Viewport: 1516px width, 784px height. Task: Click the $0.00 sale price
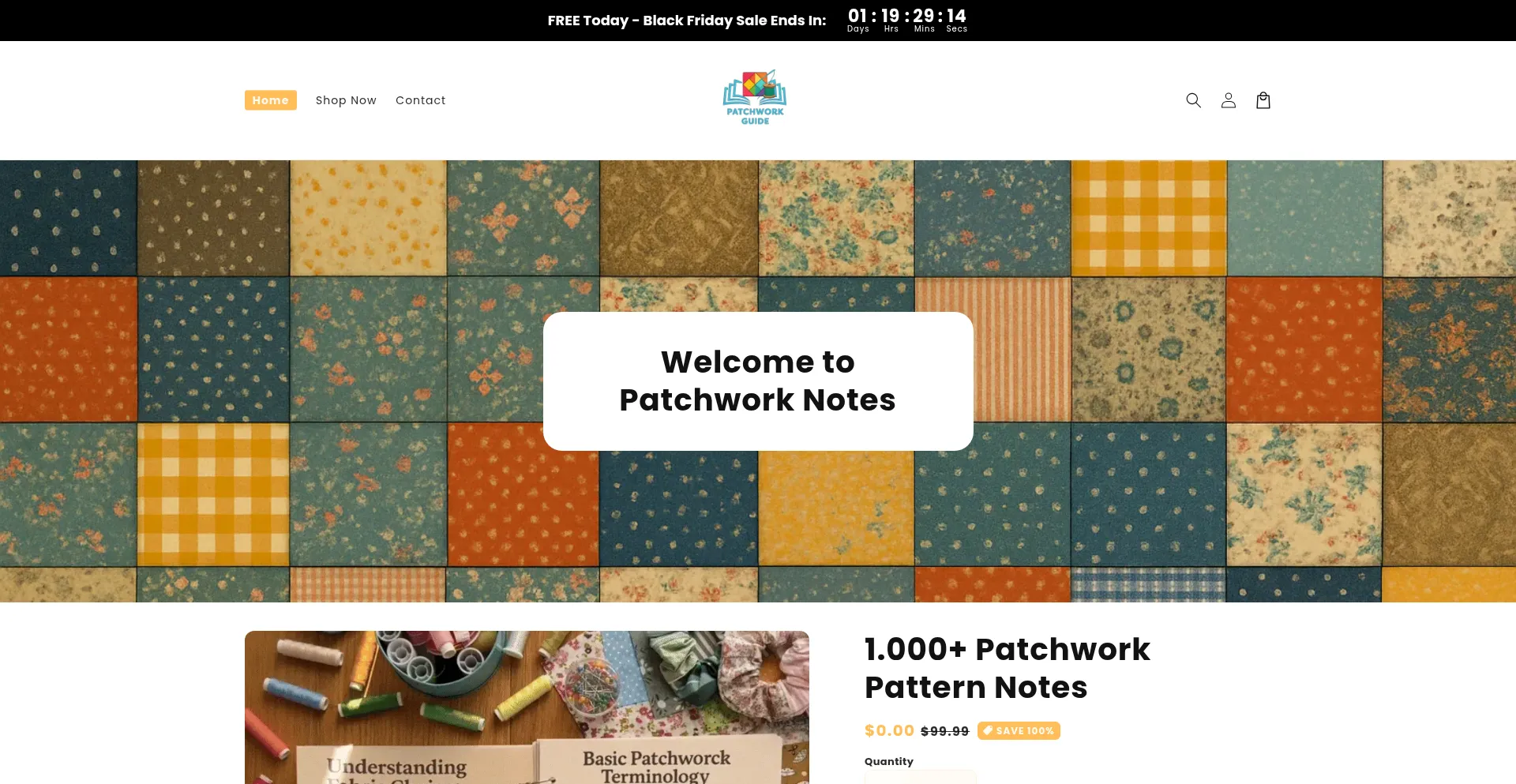[x=889, y=730]
